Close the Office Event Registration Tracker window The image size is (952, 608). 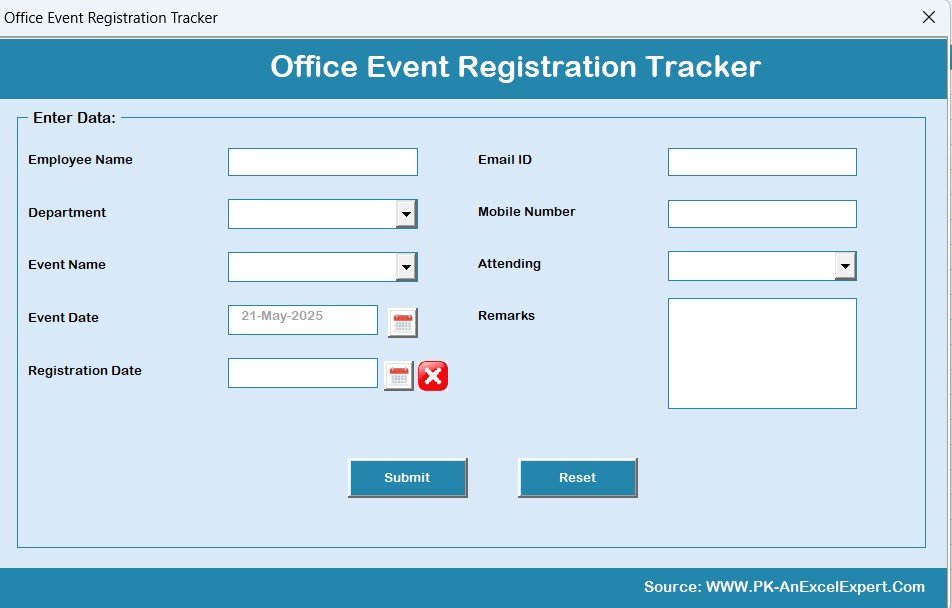[928, 17]
